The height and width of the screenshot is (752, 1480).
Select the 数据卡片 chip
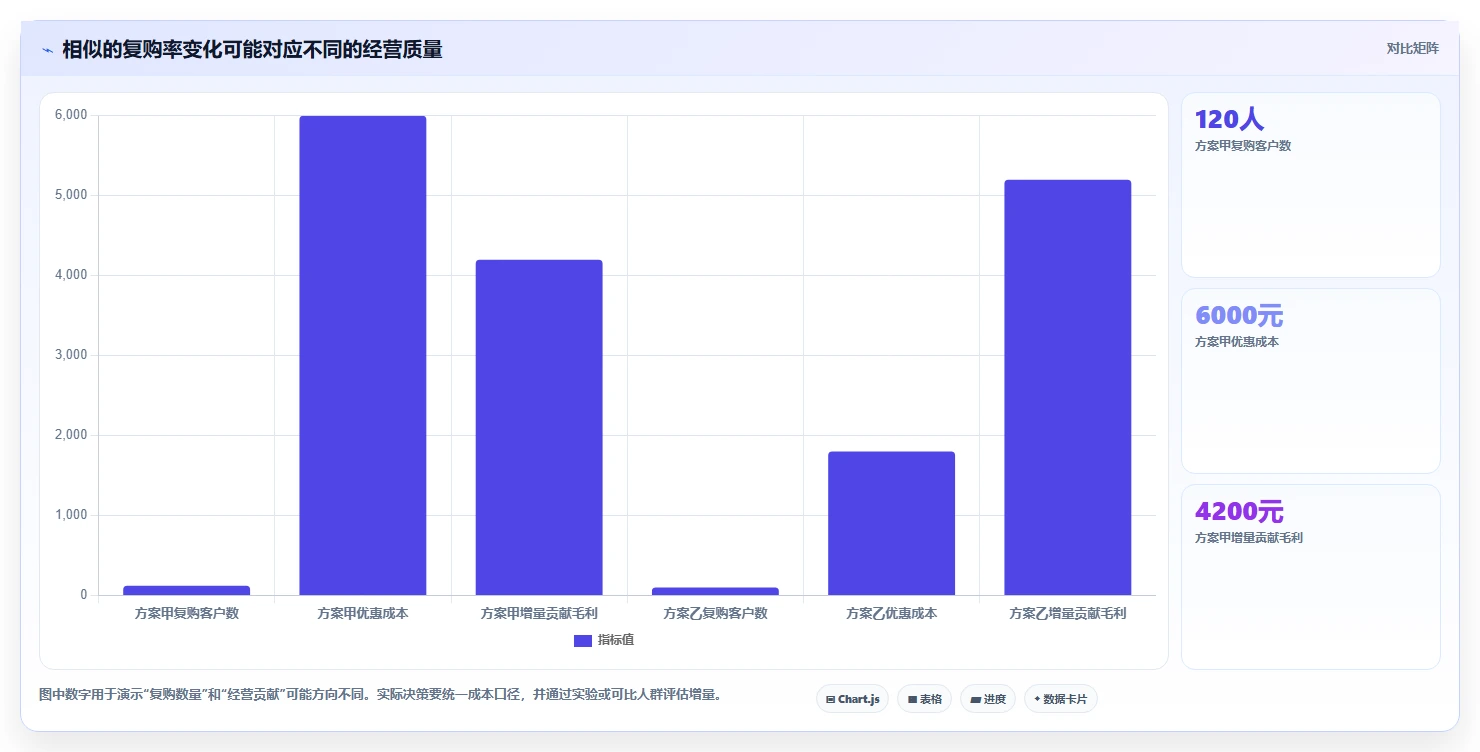pyautogui.click(x=1061, y=699)
